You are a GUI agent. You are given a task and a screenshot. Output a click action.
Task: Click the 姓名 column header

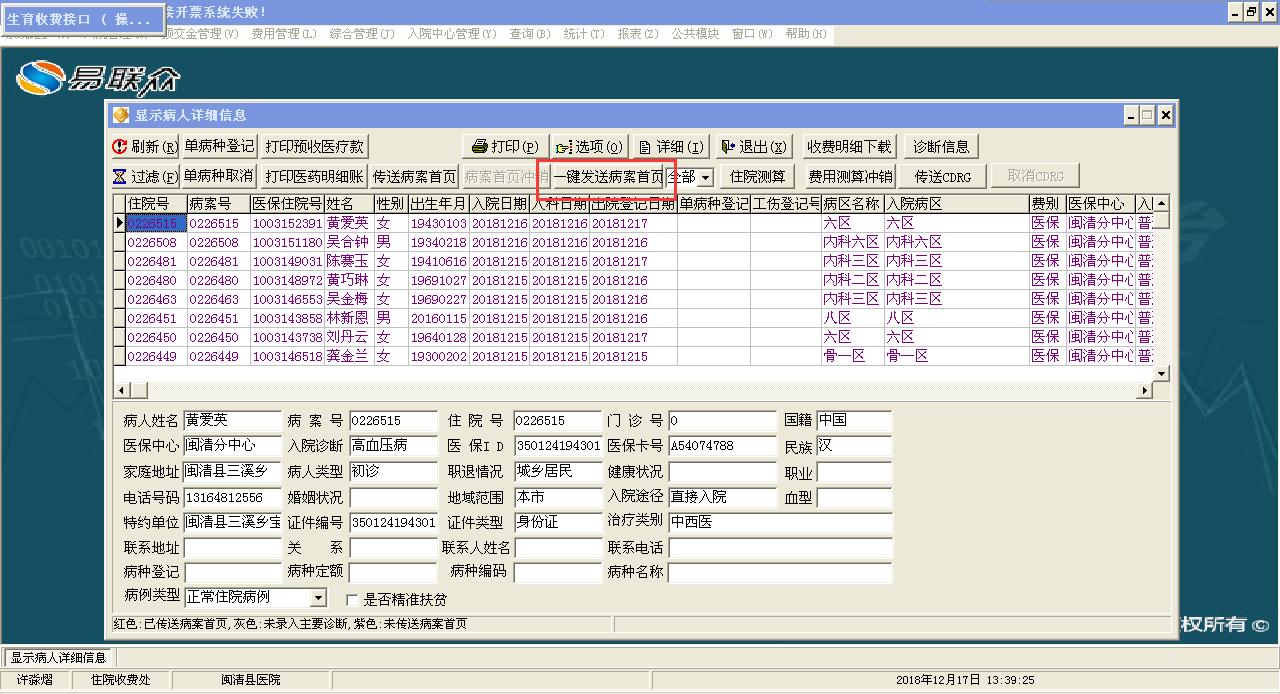coord(349,204)
